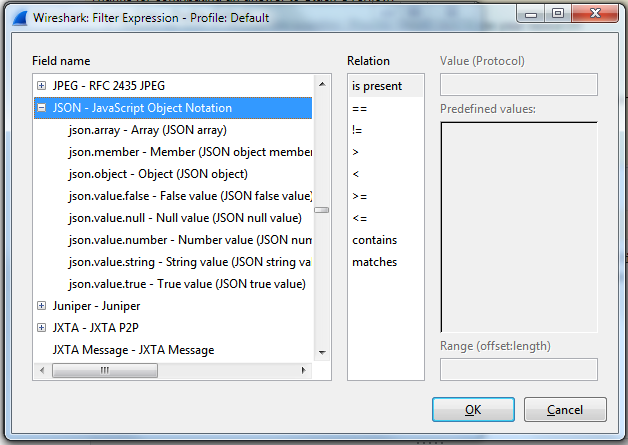Confirm with the OK button

point(473,409)
